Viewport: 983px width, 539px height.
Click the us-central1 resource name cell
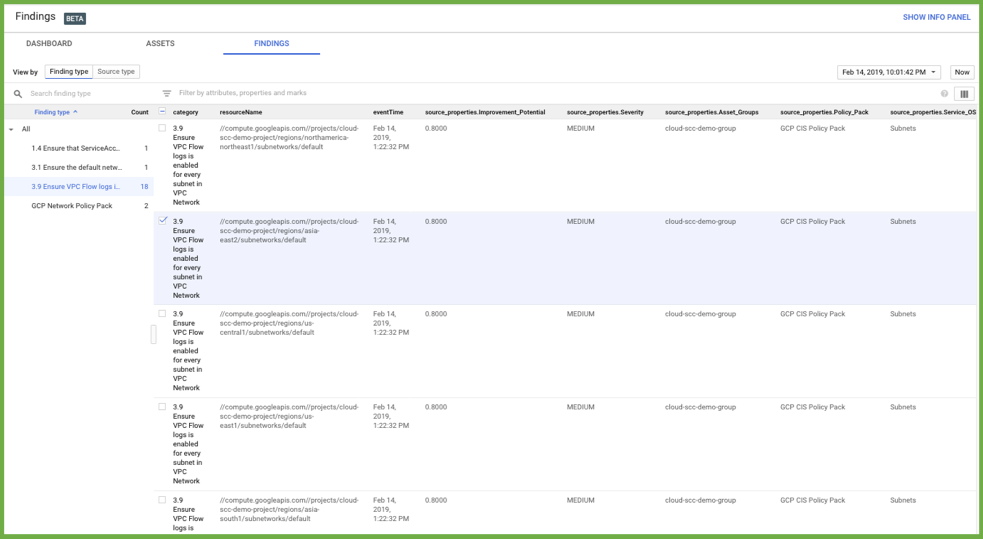point(288,323)
